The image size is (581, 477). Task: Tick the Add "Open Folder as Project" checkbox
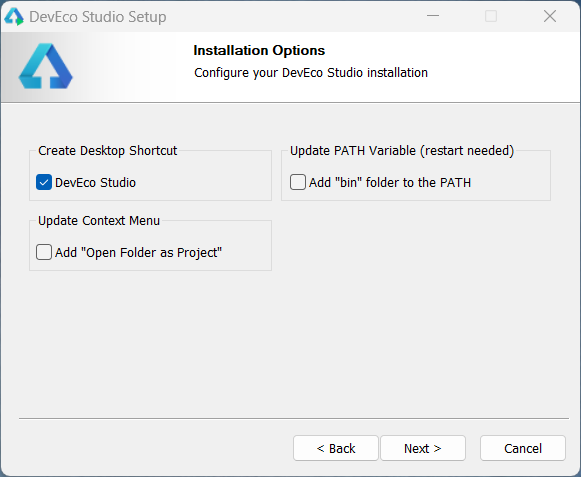(44, 252)
